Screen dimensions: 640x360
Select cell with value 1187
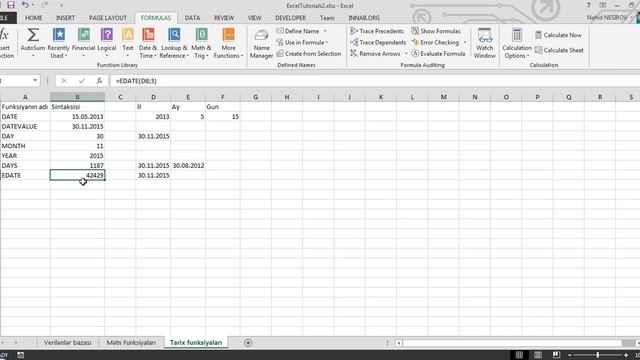tap(77, 166)
